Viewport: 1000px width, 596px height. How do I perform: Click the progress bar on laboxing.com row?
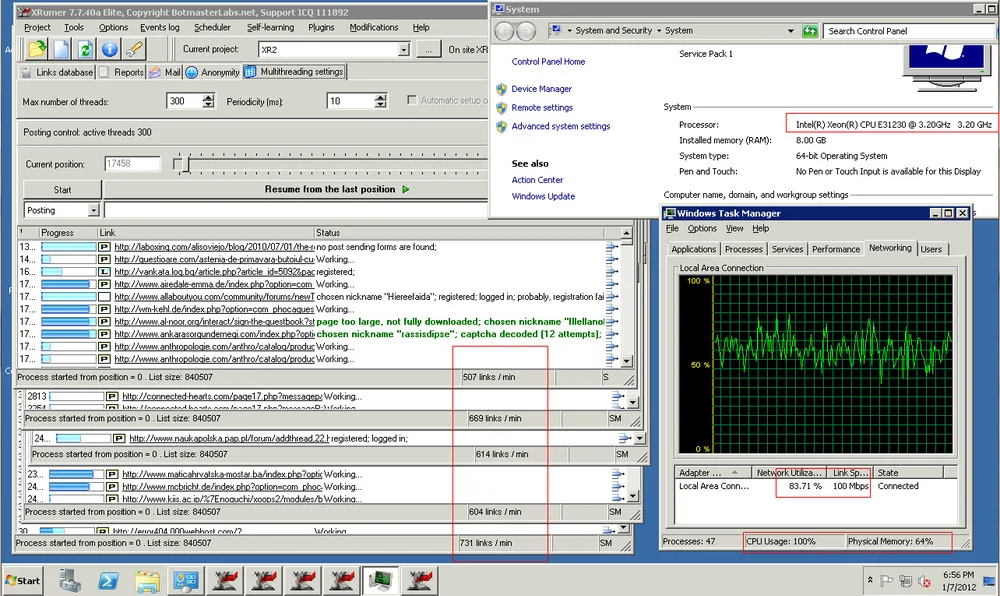coord(68,247)
